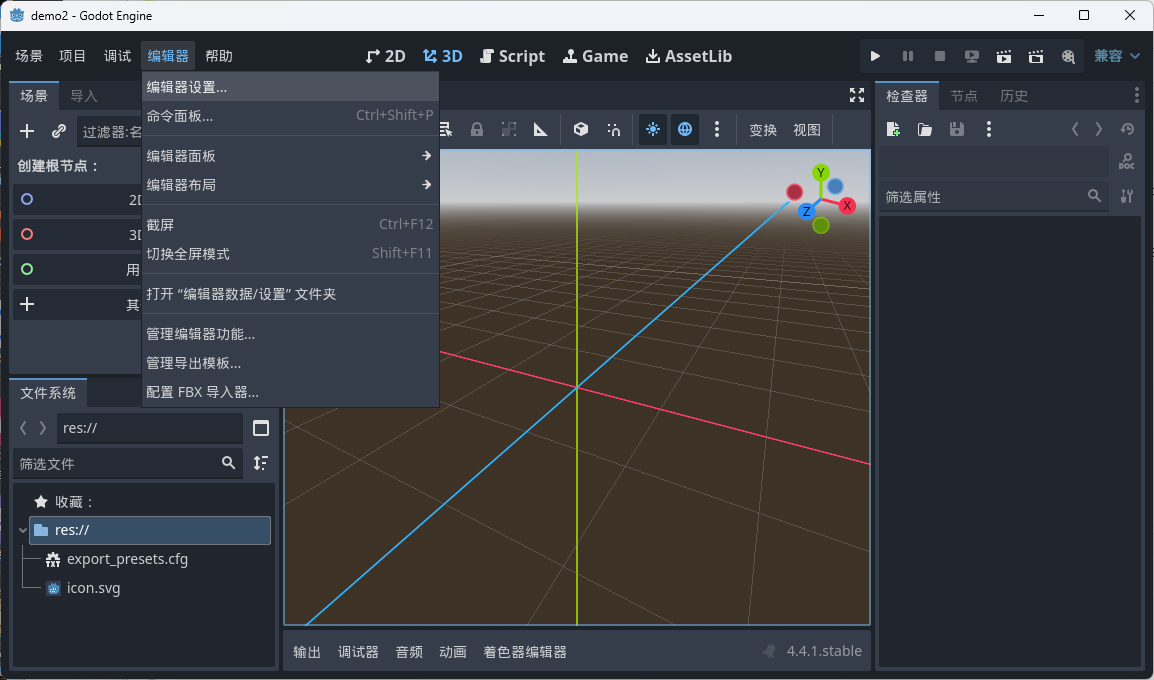Group the selected node's children
This screenshot has height=680, width=1154.
point(509,130)
